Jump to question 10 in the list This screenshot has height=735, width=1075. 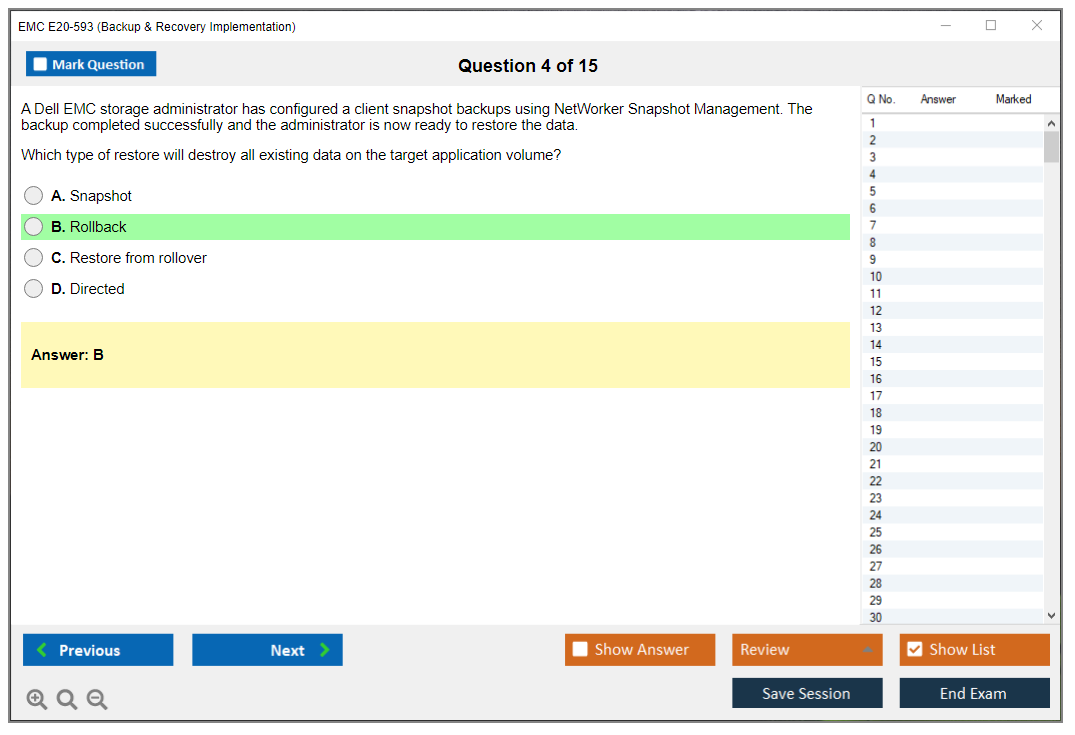[876, 277]
